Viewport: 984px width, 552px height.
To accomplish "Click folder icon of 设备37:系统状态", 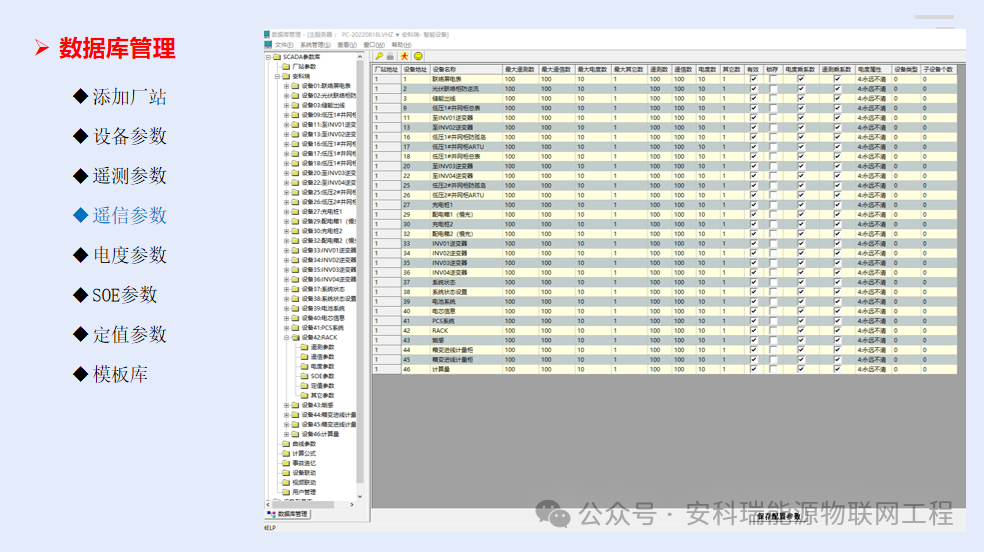I will (295, 289).
